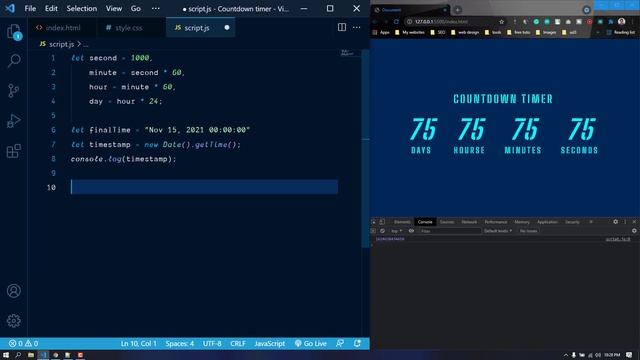
Task: Click Go Live in the status bar
Action: pos(311,344)
